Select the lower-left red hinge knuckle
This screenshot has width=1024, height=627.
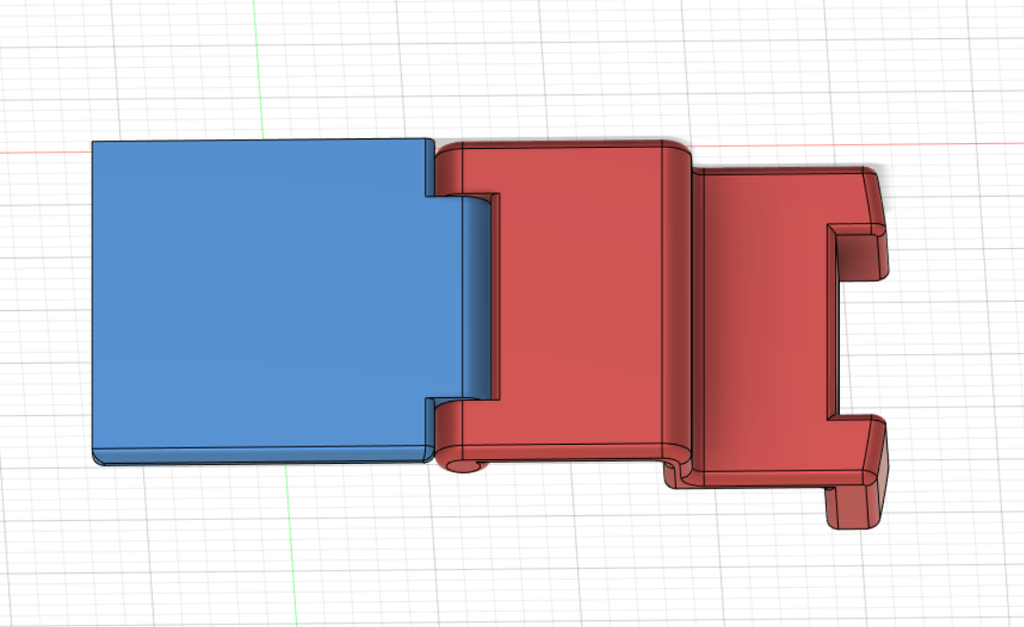click(x=457, y=425)
